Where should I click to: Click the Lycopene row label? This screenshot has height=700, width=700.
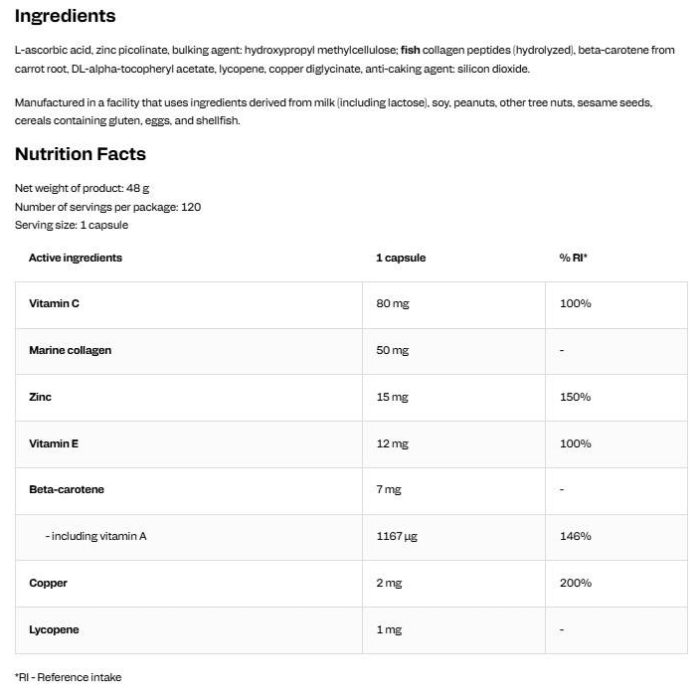tap(54, 630)
